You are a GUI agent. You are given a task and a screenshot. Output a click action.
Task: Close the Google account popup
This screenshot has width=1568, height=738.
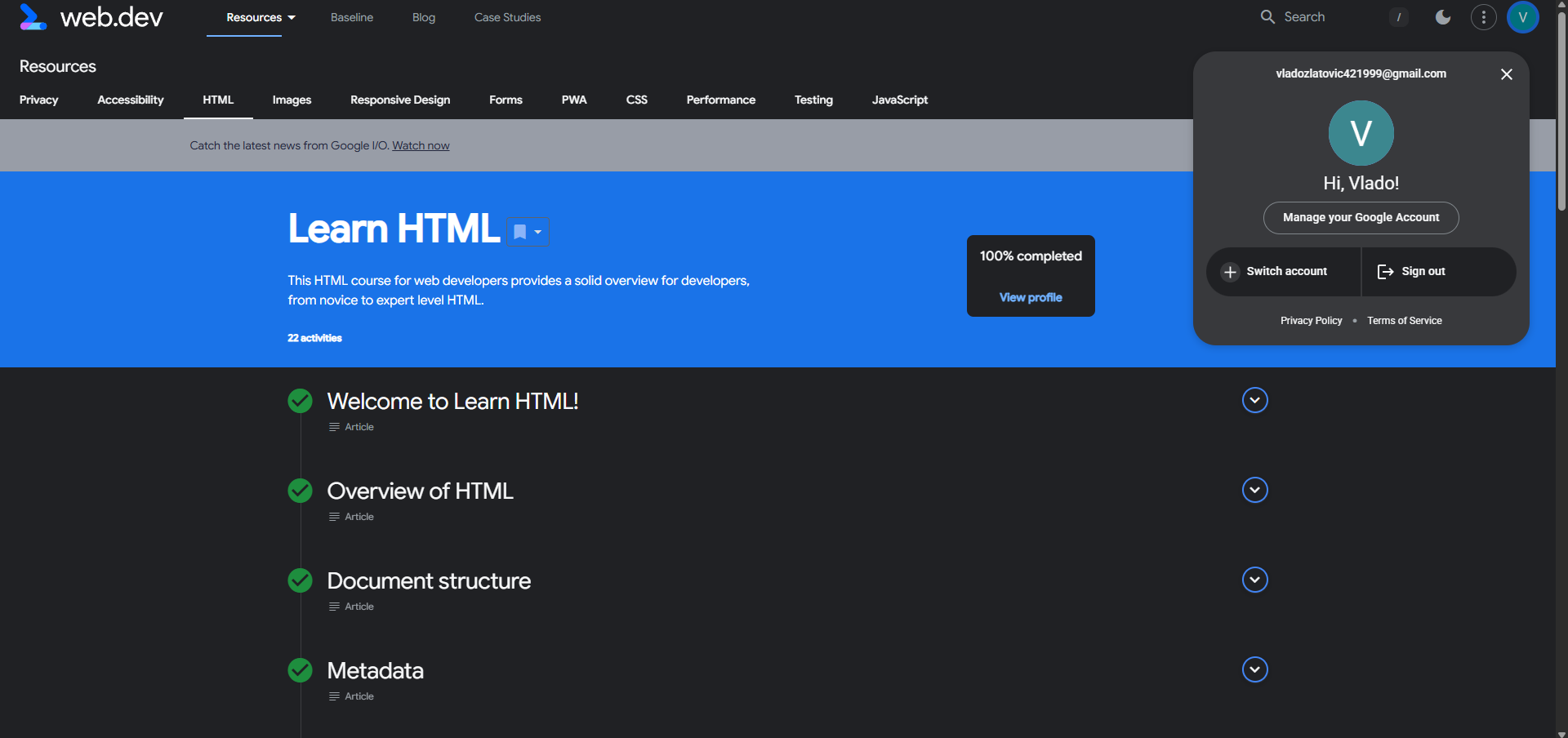[1507, 74]
